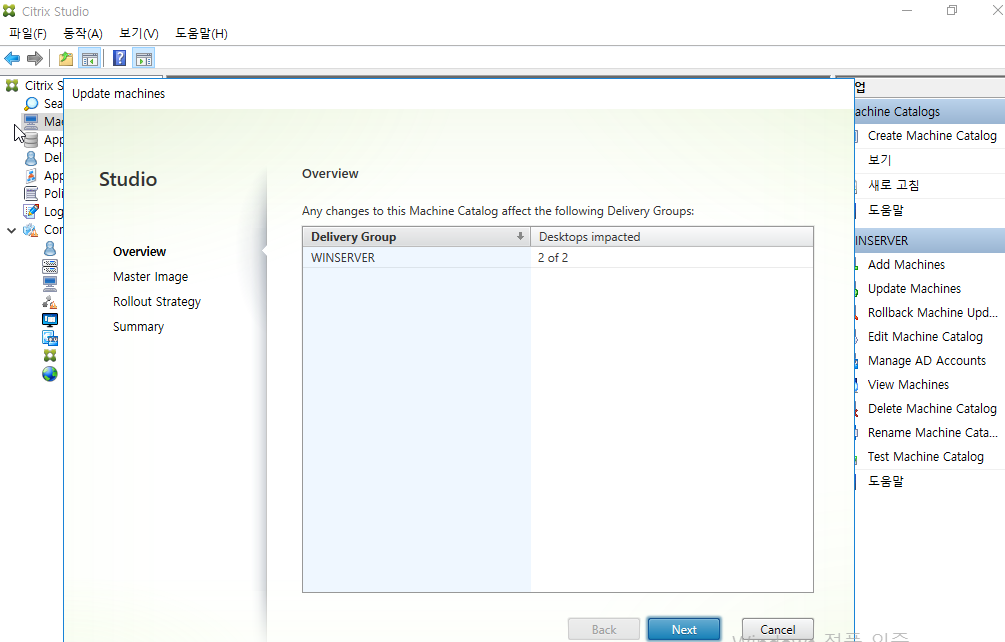Click the Citrix Studio title bar icon

coord(9,11)
